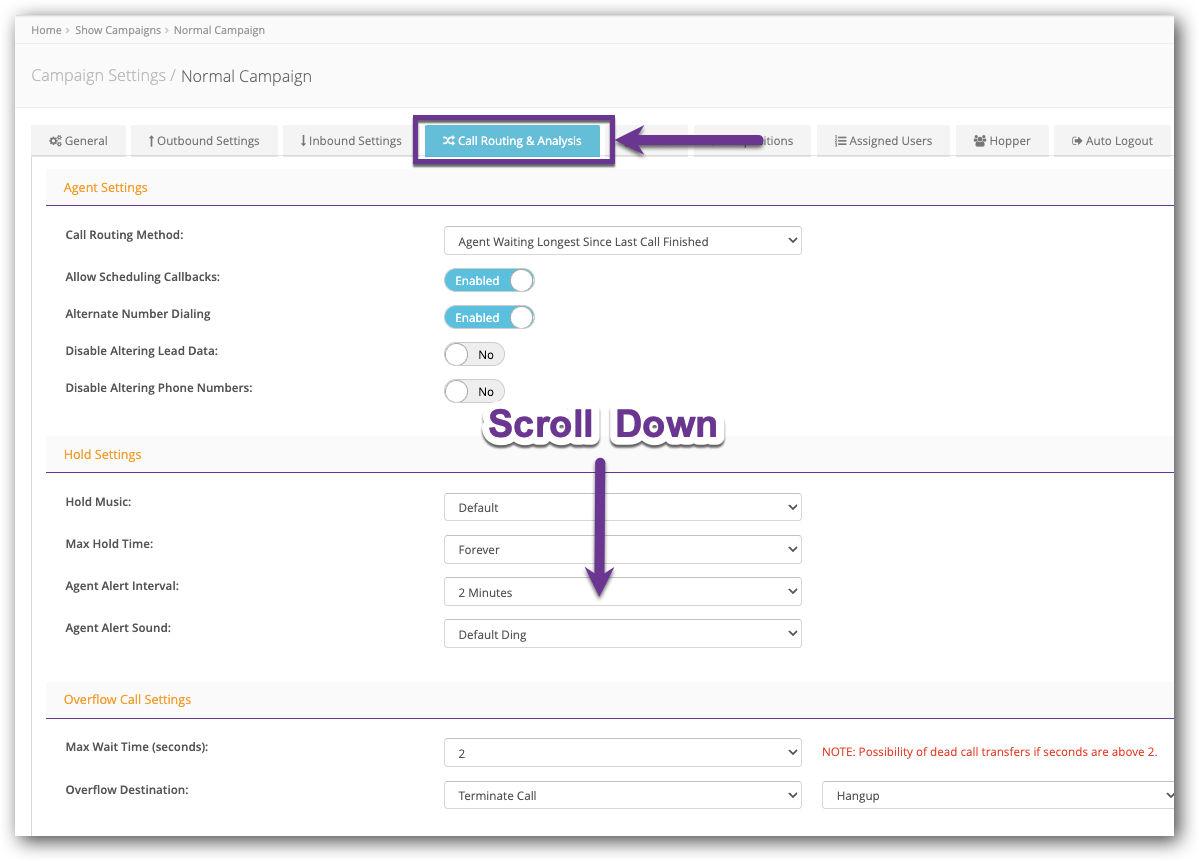
Task: Open the Agent Alert Interval dropdown
Action: pyautogui.click(x=622, y=592)
